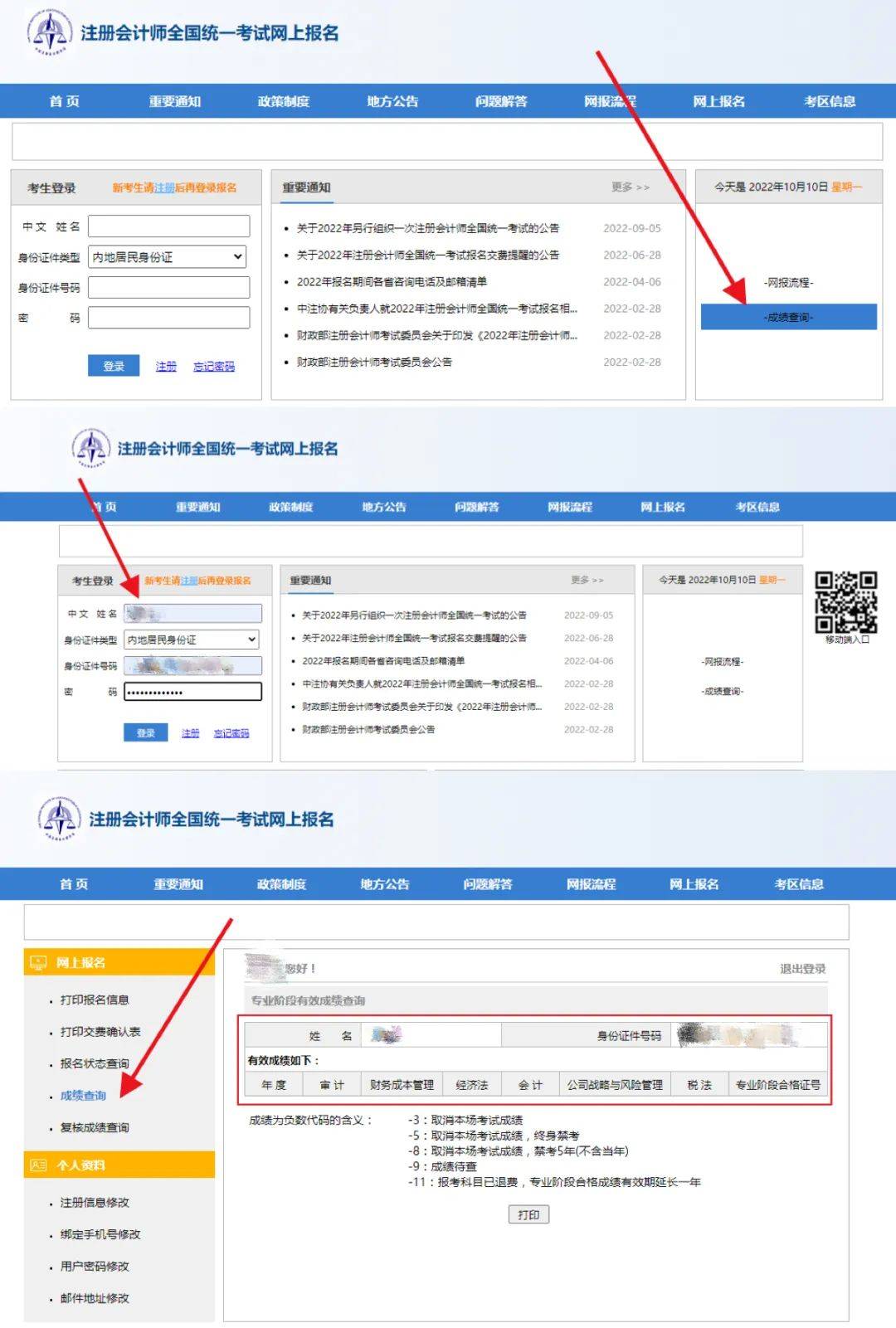Image resolution: width=896 pixels, height=1328 pixels.
Task: Open 打印交费确认表 in the sidebar
Action: pyautogui.click(x=100, y=1032)
